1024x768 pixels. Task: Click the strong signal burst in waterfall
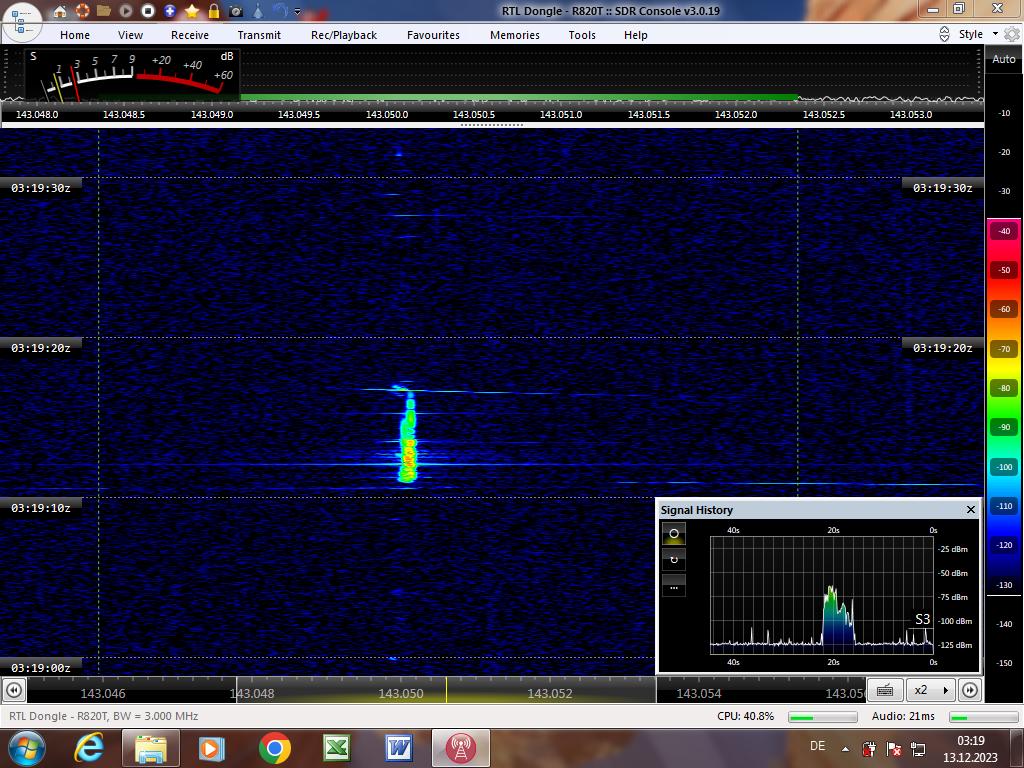(408, 438)
